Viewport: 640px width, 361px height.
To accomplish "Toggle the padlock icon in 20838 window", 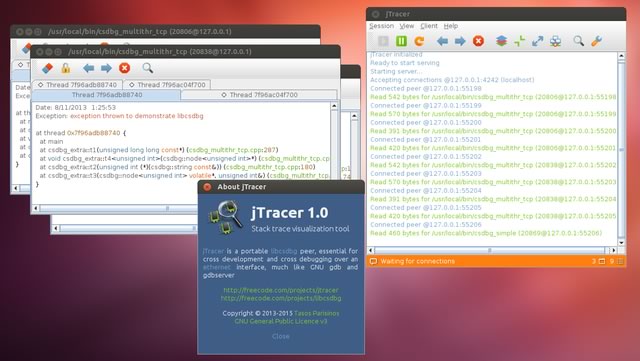I will coord(65,68).
